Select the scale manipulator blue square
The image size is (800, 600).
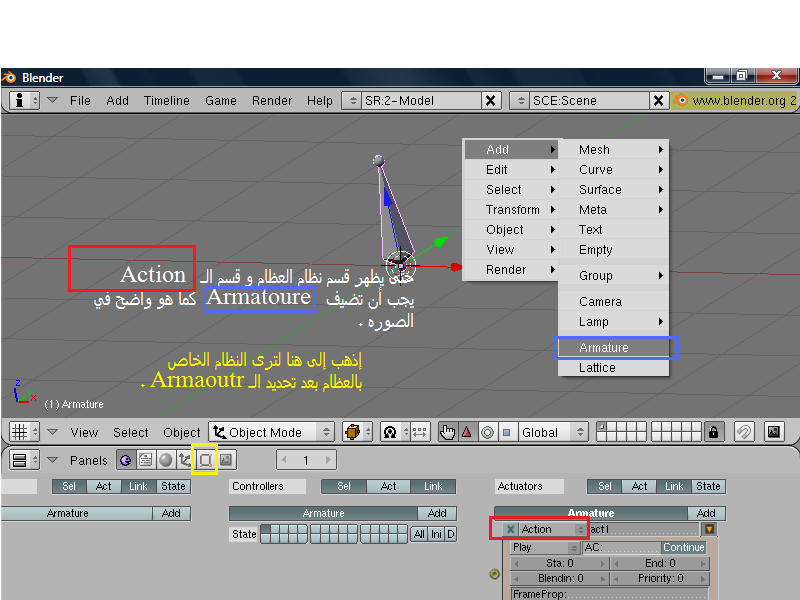(507, 432)
